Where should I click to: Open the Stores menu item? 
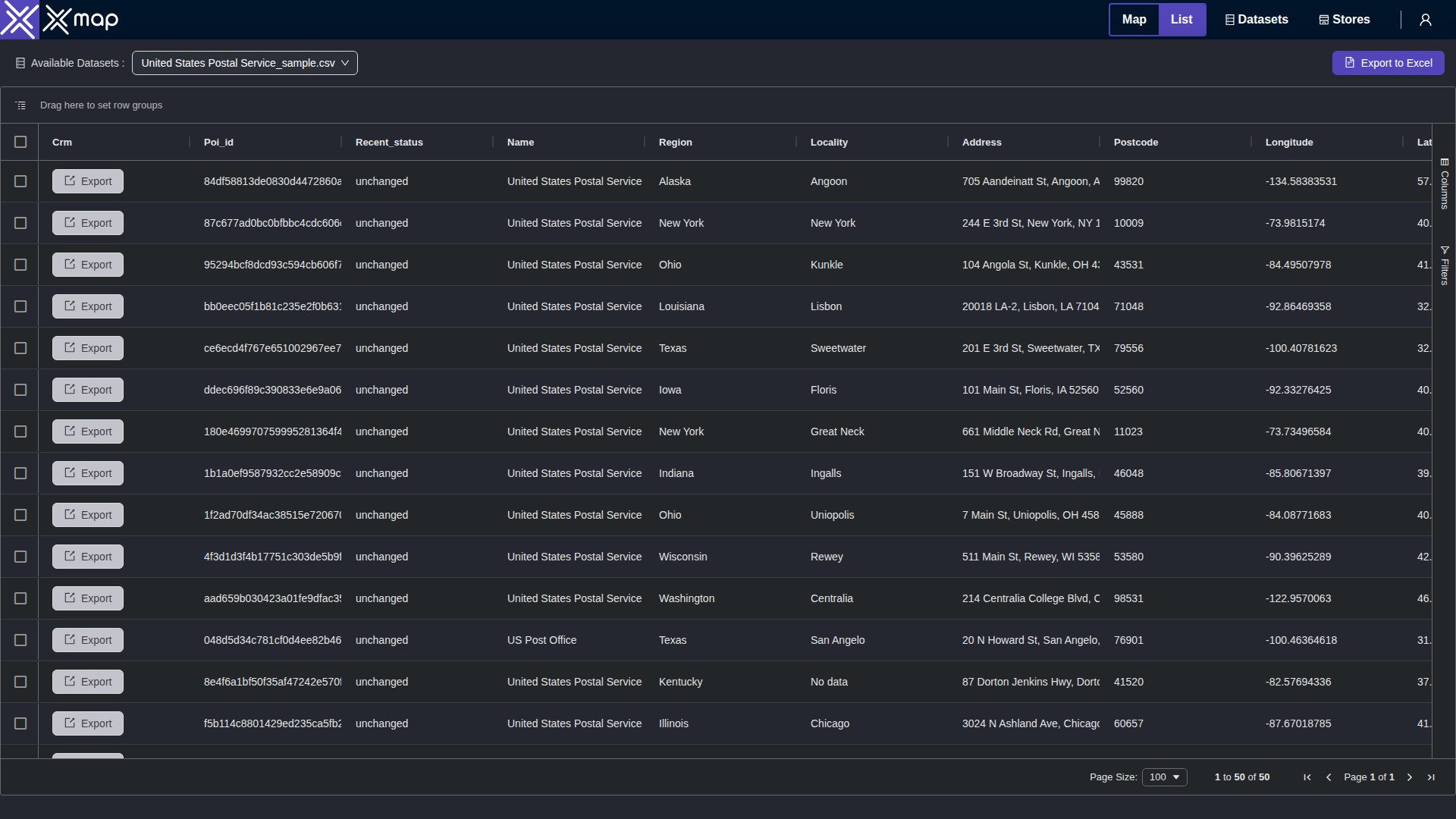point(1345,20)
